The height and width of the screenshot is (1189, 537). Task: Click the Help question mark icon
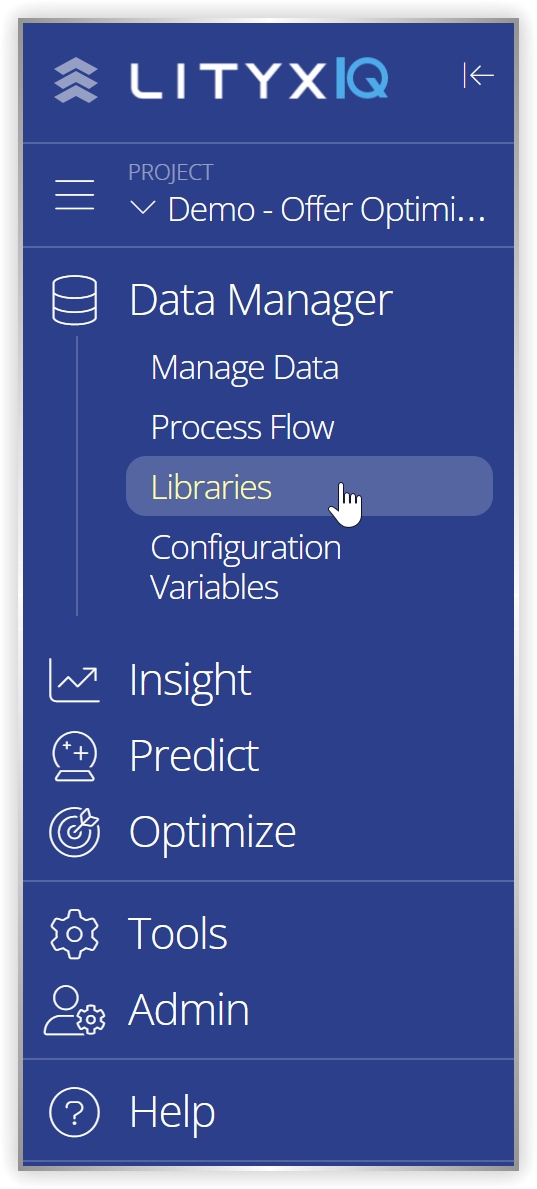(74, 1112)
